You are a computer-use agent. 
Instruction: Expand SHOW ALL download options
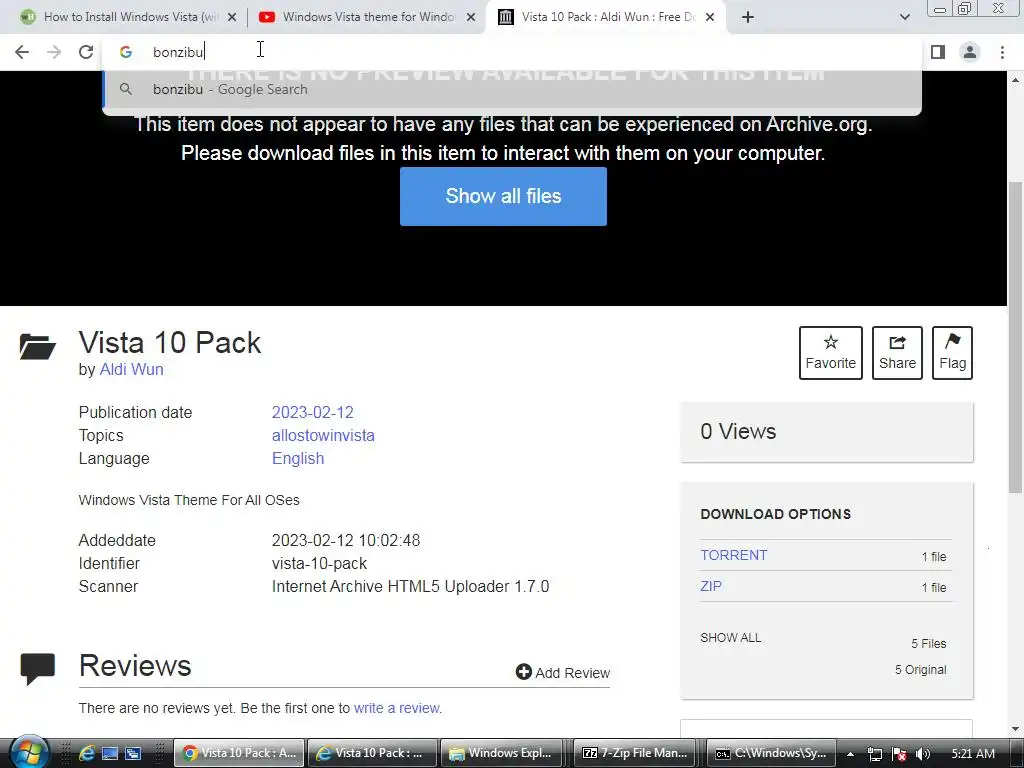point(730,637)
